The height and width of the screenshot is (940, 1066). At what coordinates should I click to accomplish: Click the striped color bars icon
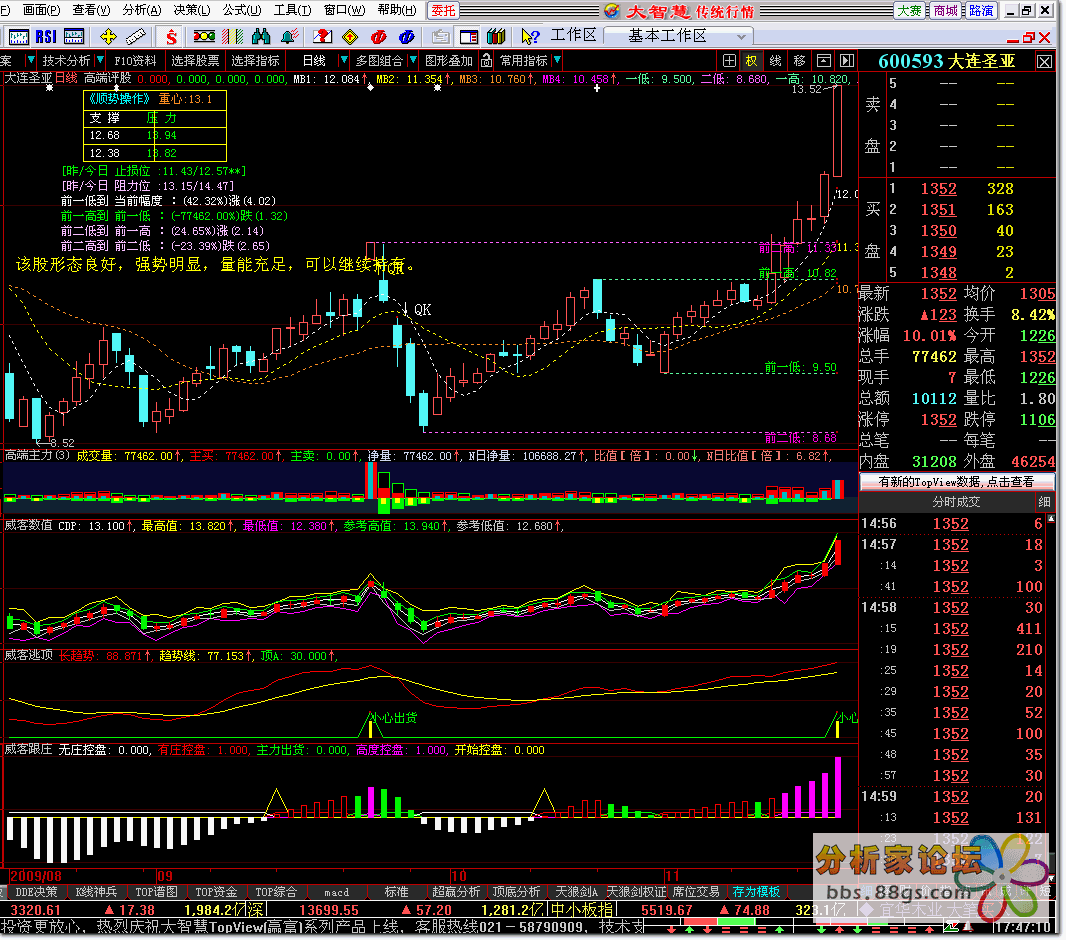tap(233, 37)
